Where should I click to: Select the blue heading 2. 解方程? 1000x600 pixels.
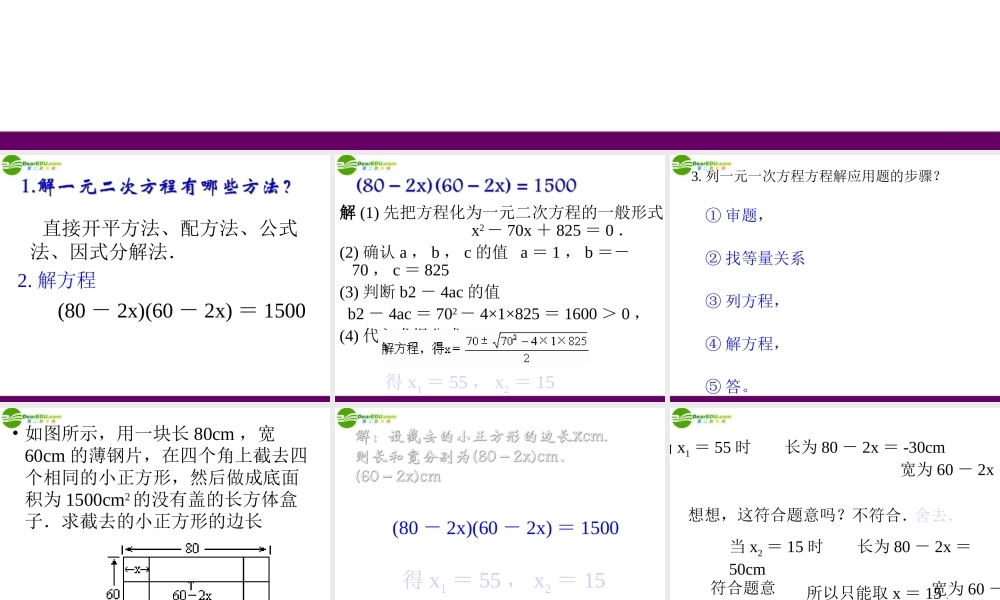point(57,281)
